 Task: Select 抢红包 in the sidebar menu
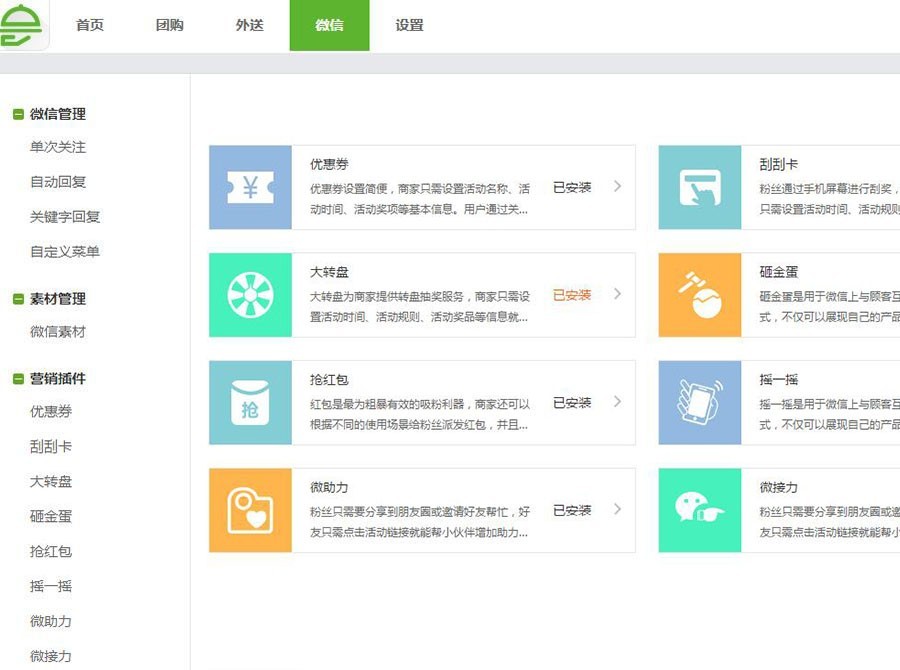pyautogui.click(x=51, y=552)
